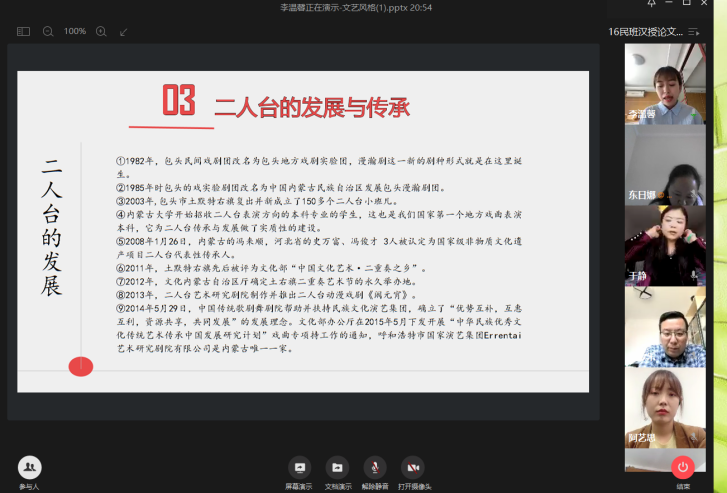Click meeting title 16民班汉授论文

pyautogui.click(x=645, y=32)
